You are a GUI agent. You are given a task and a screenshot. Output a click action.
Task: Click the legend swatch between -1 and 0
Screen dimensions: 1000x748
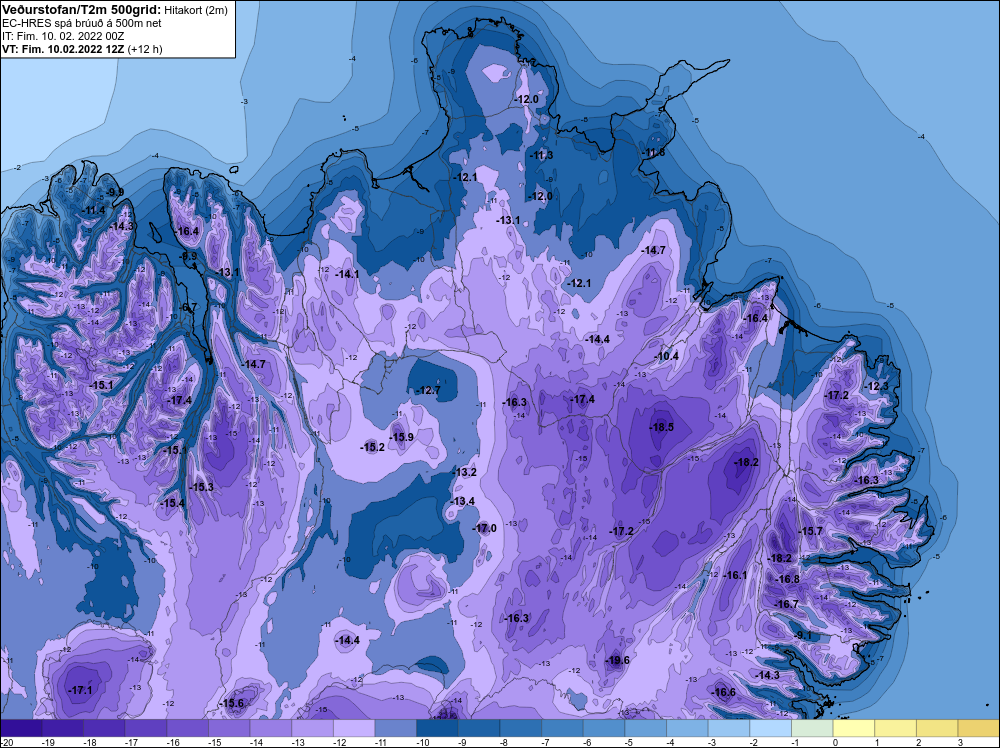coord(812,728)
